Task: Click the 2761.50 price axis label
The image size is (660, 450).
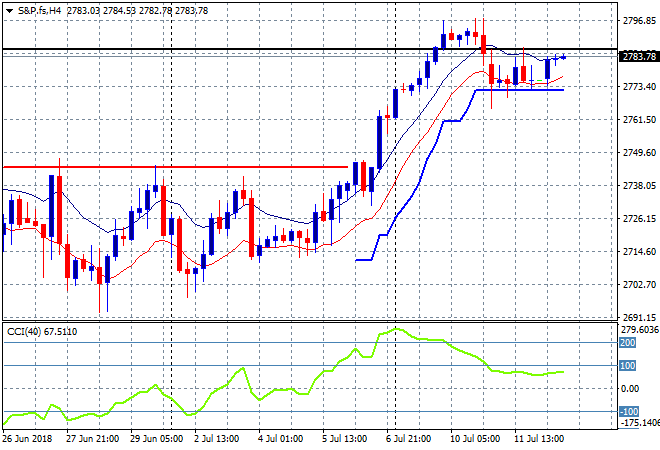Action: 639,120
